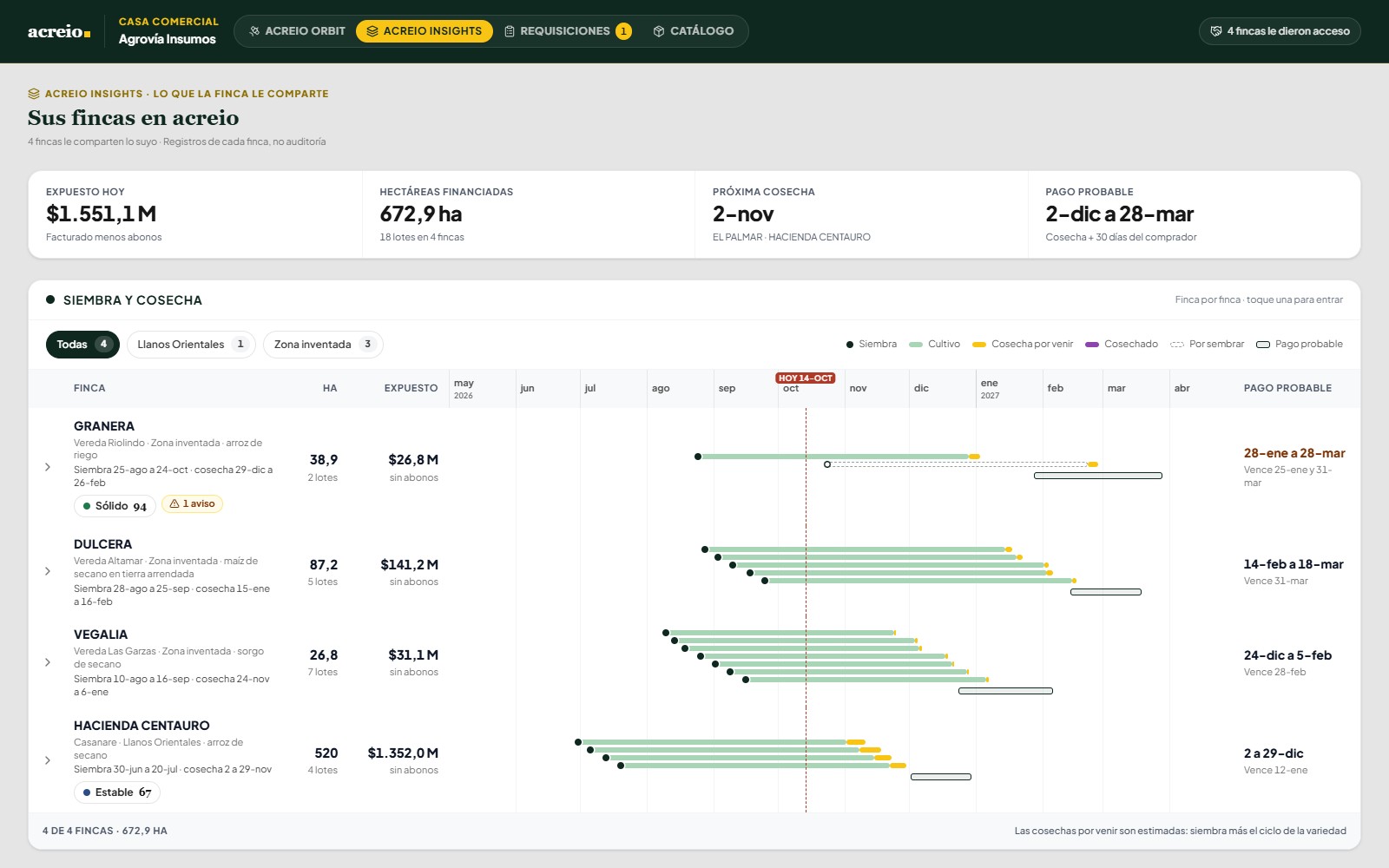Click the Pago probable legend outline icon
Image resolution: width=1389 pixels, height=868 pixels.
1263,345
